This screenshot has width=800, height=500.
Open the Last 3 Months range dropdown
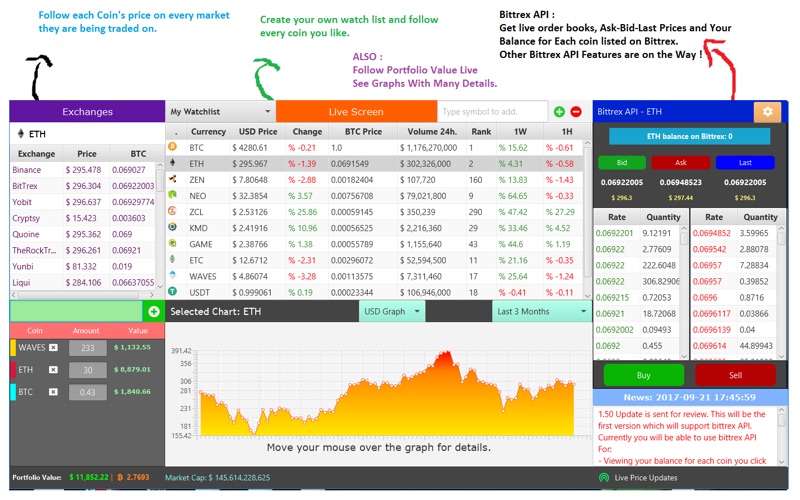pyautogui.click(x=541, y=311)
